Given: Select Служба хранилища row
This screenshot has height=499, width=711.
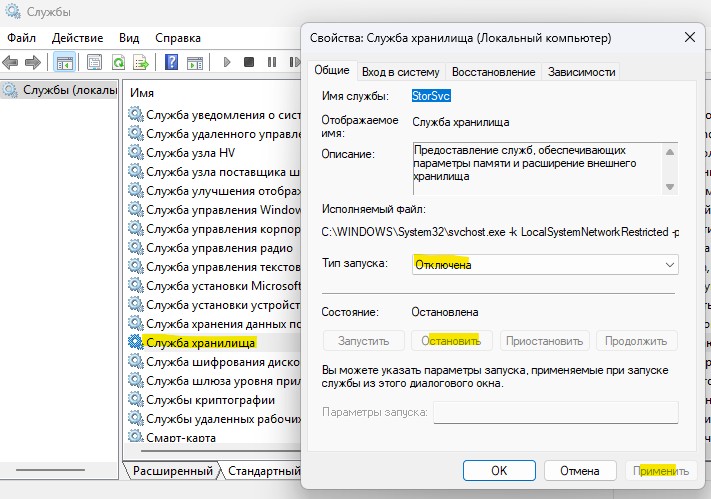Looking at the screenshot, I should pos(214,342).
